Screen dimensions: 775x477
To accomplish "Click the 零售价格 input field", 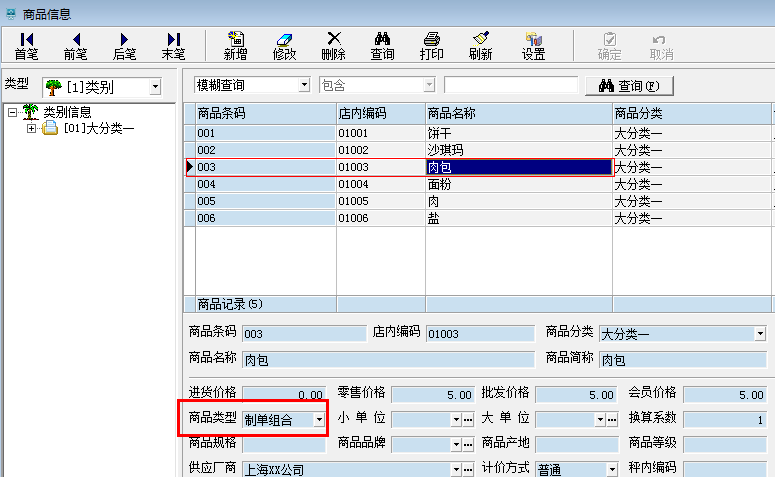I will [x=433, y=394].
